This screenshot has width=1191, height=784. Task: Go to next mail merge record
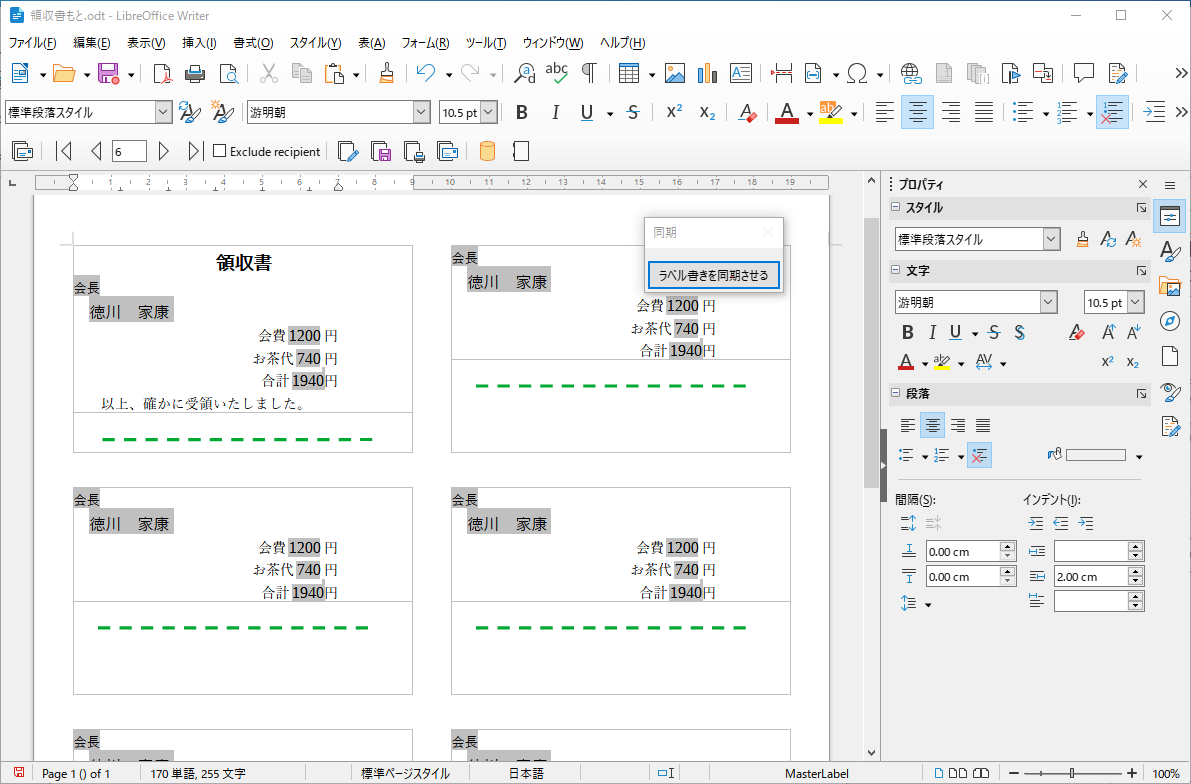tap(163, 151)
